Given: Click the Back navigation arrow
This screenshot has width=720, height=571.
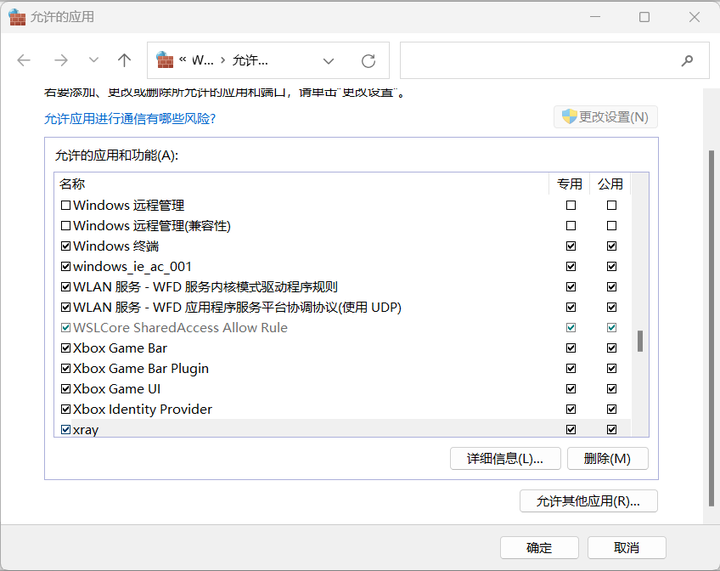Looking at the screenshot, I should click(x=23, y=60).
